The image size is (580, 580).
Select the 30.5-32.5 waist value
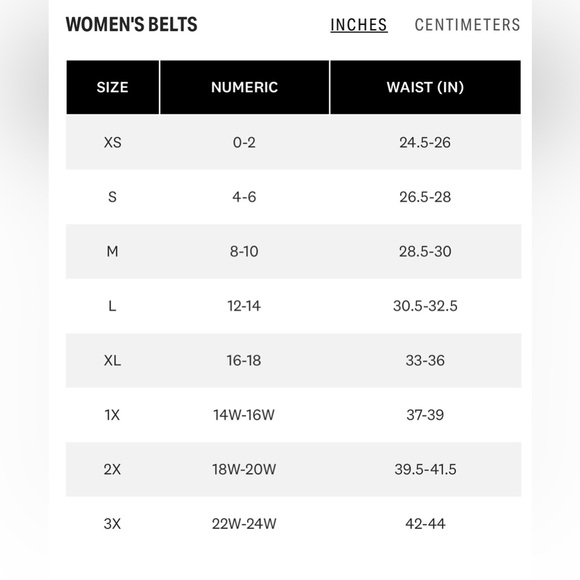click(425, 306)
